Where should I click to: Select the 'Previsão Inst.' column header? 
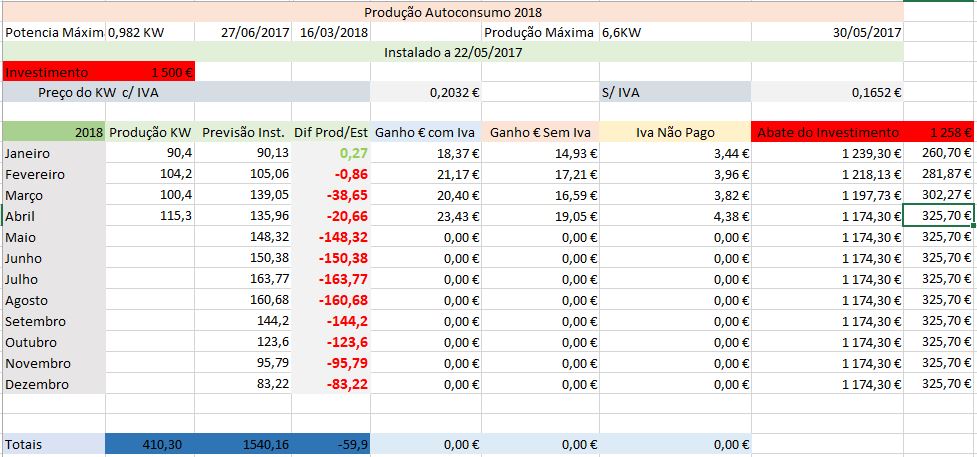[243, 132]
